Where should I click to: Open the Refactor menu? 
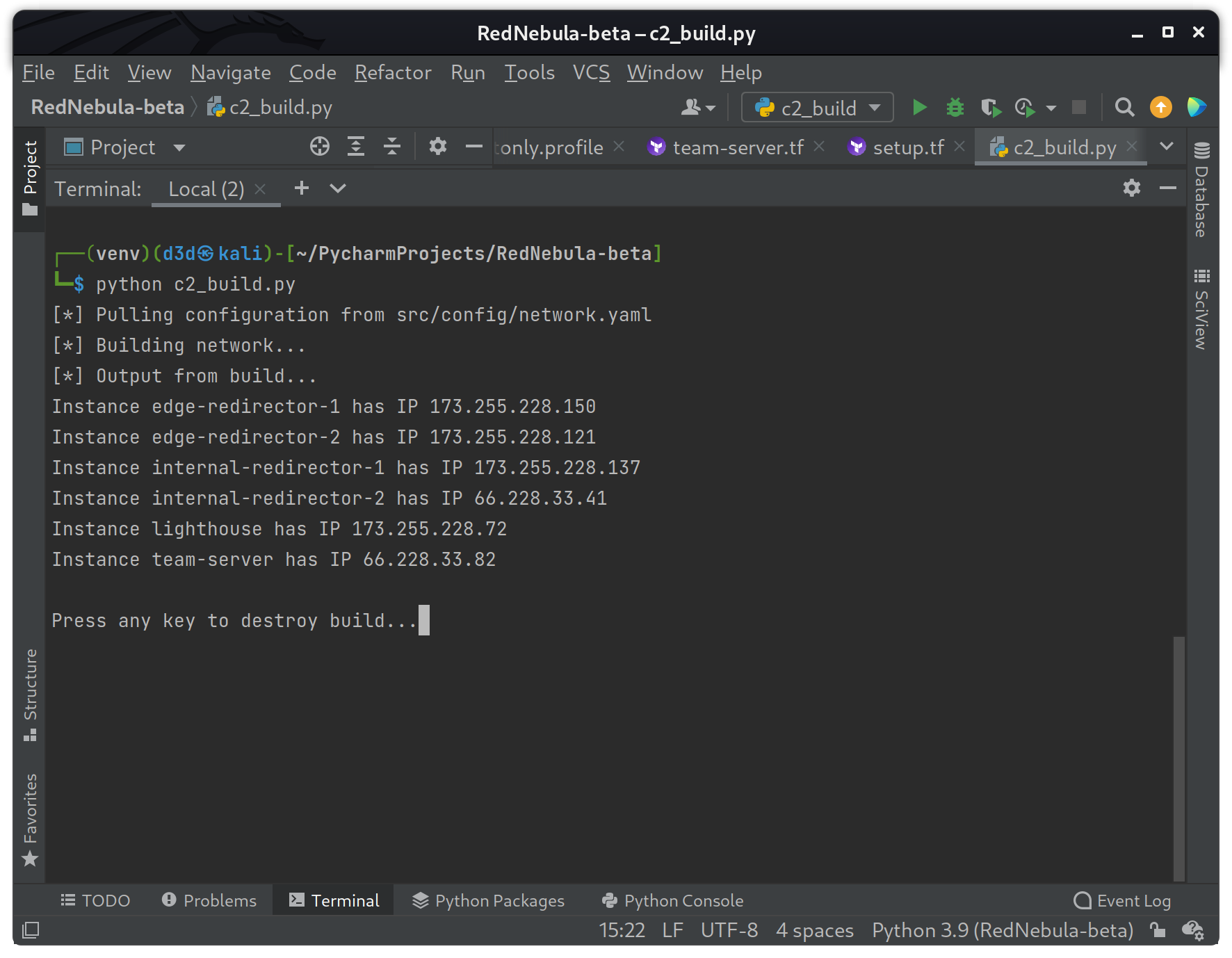[393, 72]
